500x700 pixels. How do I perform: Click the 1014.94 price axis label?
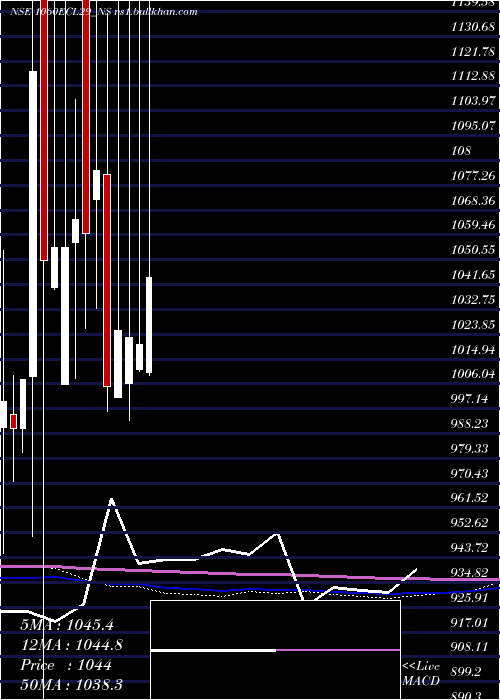[x=473, y=349]
